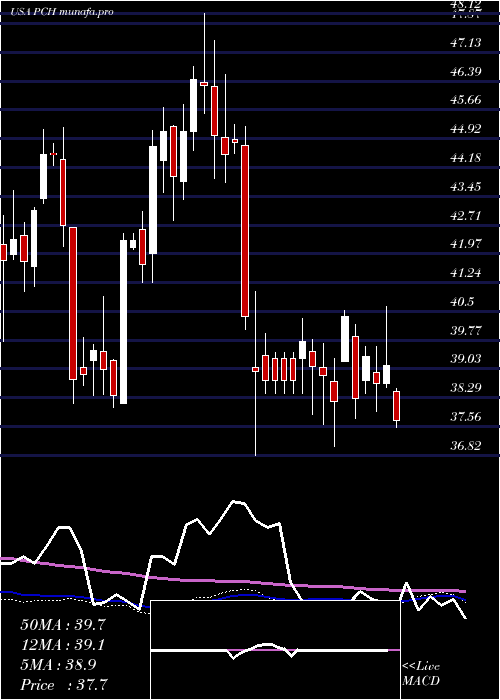This screenshot has height=700, width=500.
Task: Click the 41.97 price axis label
Action: point(467,244)
